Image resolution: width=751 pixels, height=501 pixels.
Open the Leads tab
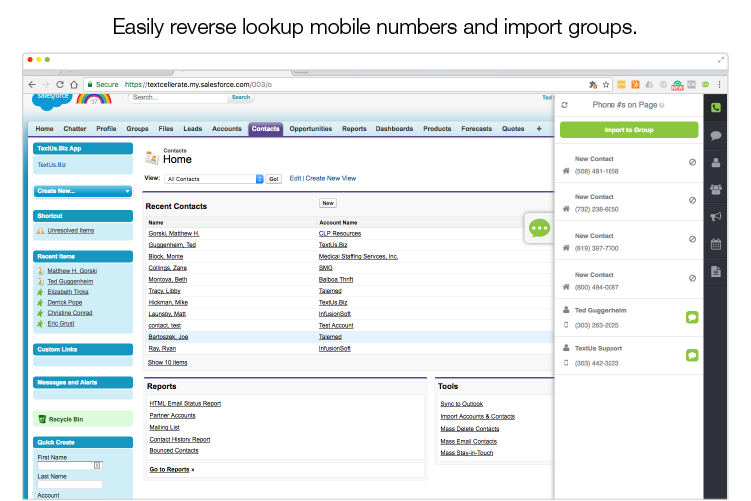[x=193, y=129]
